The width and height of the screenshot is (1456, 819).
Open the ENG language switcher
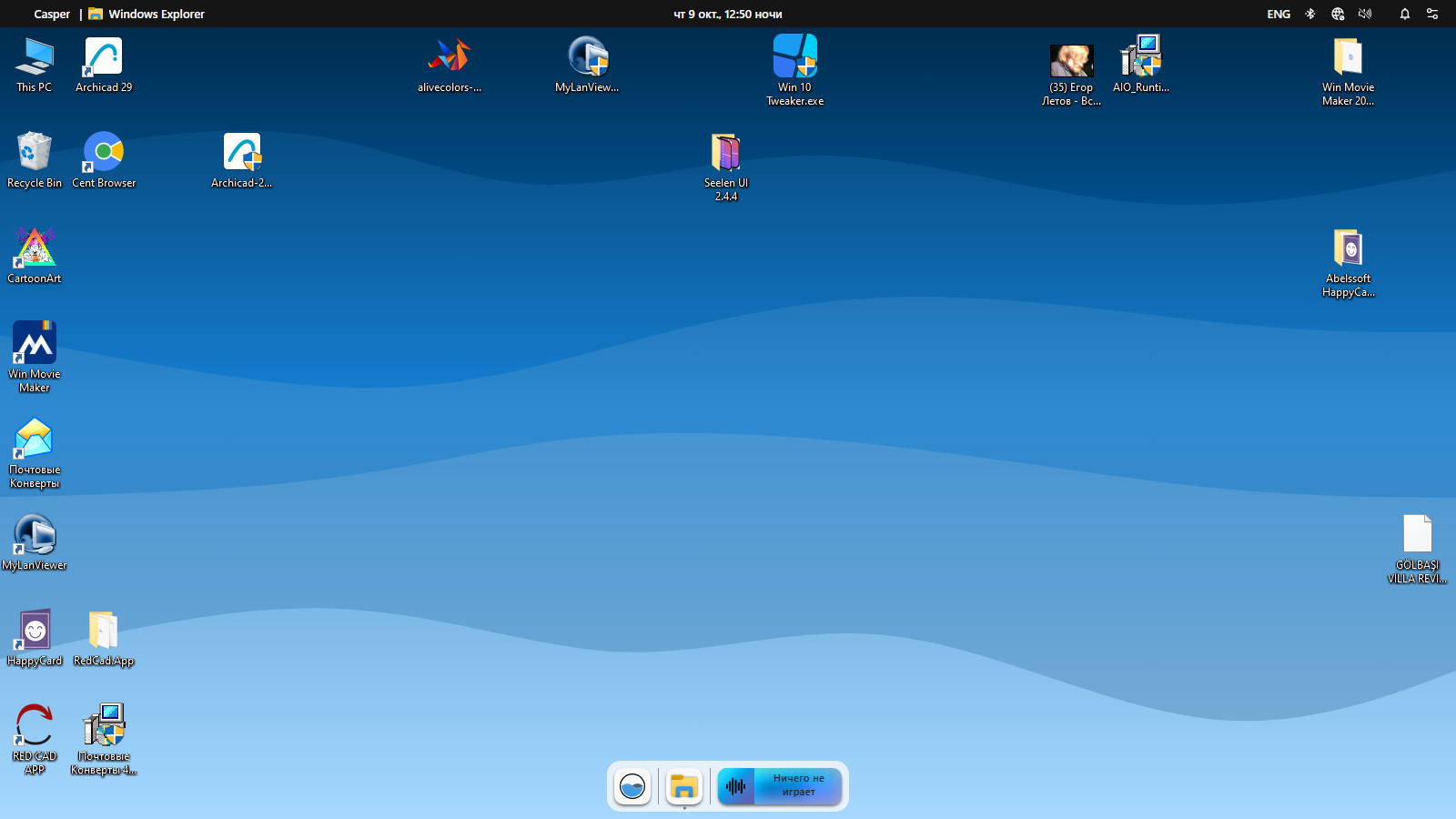1279,14
